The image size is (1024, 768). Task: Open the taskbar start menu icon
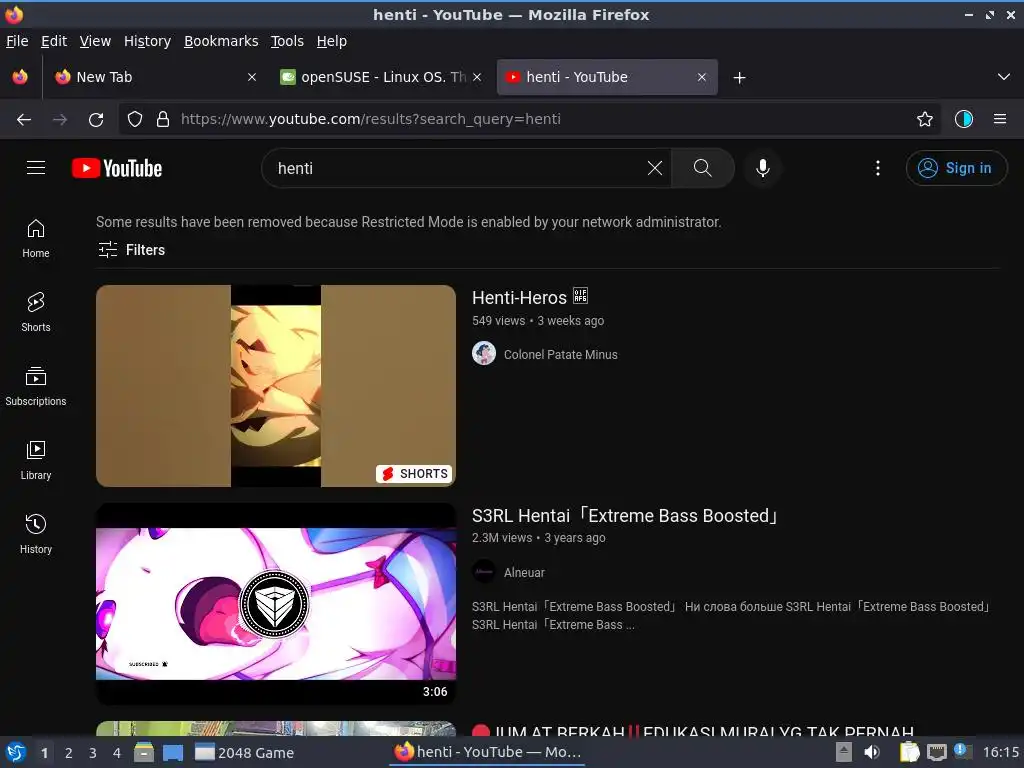click(16, 752)
